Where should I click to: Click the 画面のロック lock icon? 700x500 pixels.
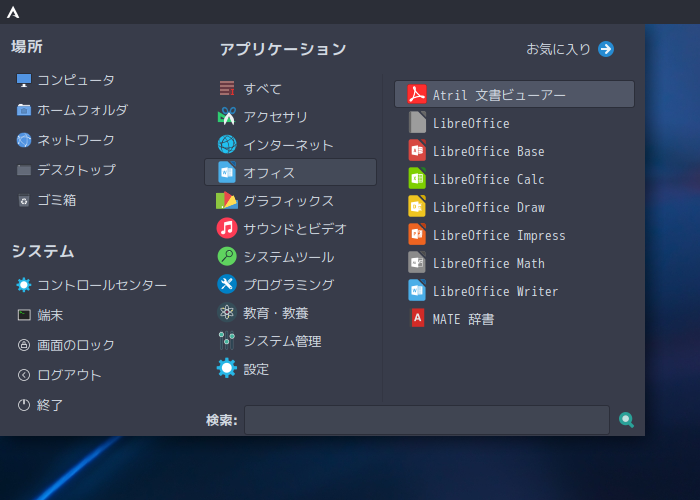coord(24,345)
